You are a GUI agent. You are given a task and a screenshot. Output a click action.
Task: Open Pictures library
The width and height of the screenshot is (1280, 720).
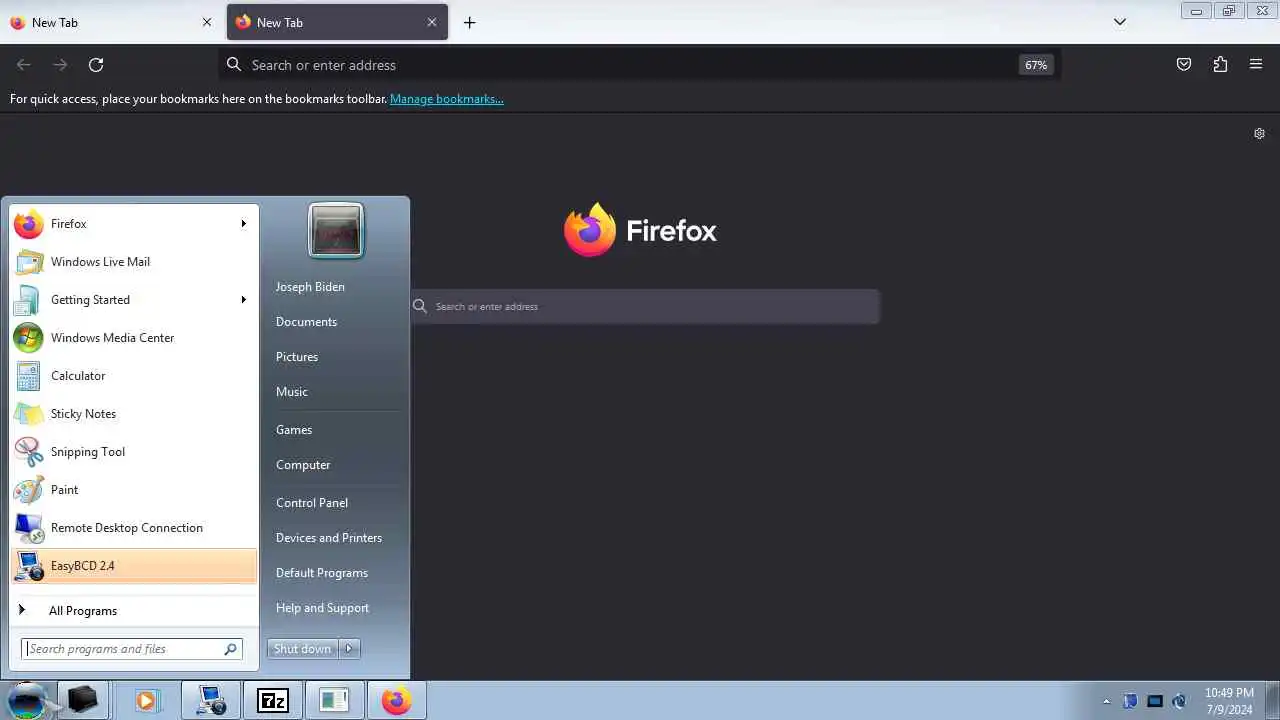coord(297,357)
